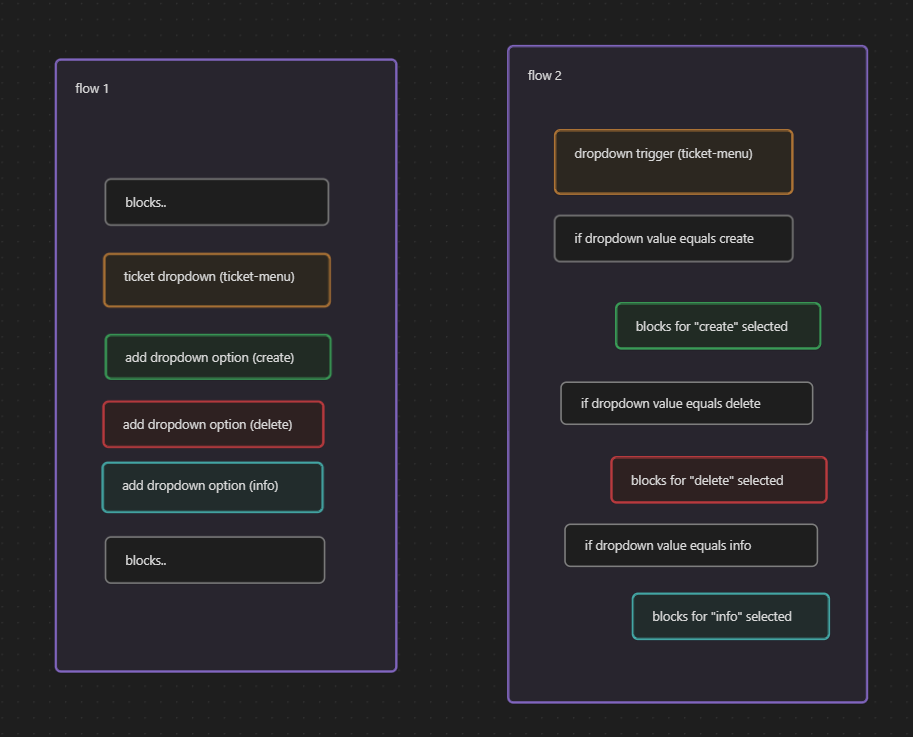This screenshot has height=737, width=913.
Task: Select the first "blocks.." node in flow 1
Action: click(217, 202)
